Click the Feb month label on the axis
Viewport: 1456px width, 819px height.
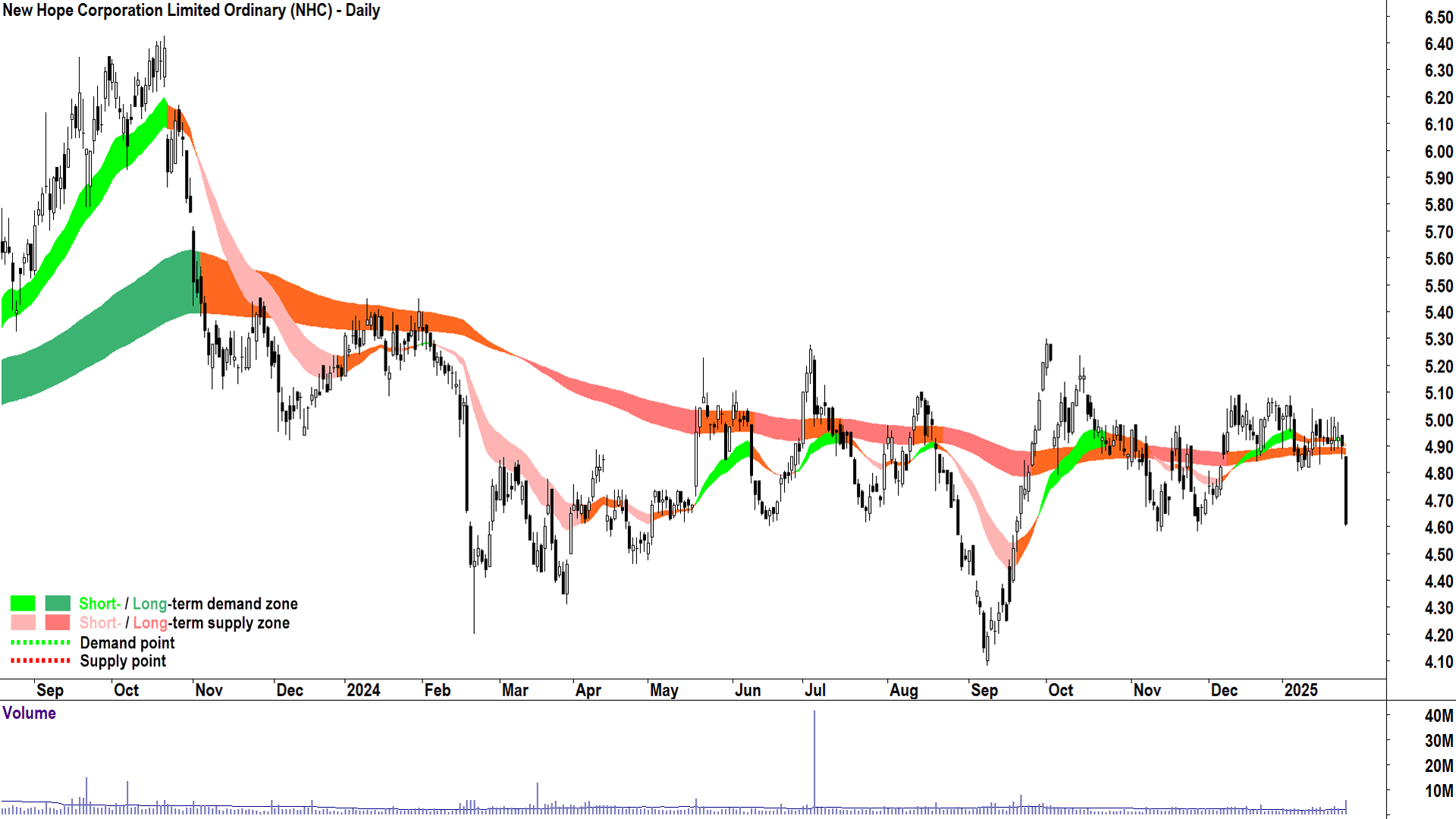pyautogui.click(x=438, y=690)
